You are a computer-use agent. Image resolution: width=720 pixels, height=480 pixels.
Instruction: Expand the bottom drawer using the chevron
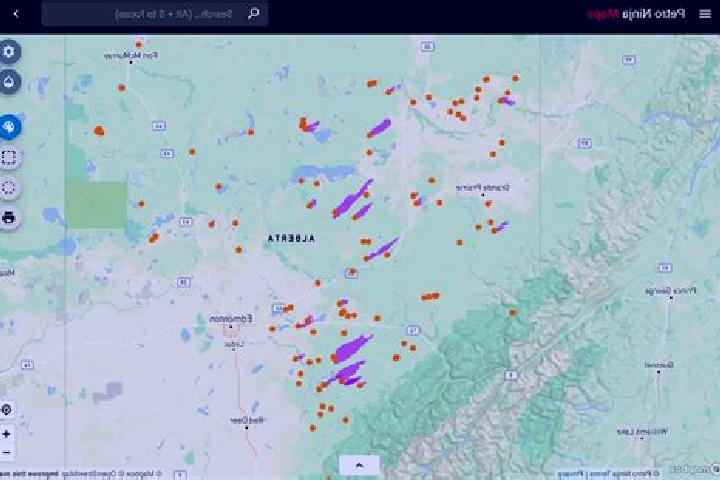click(359, 465)
